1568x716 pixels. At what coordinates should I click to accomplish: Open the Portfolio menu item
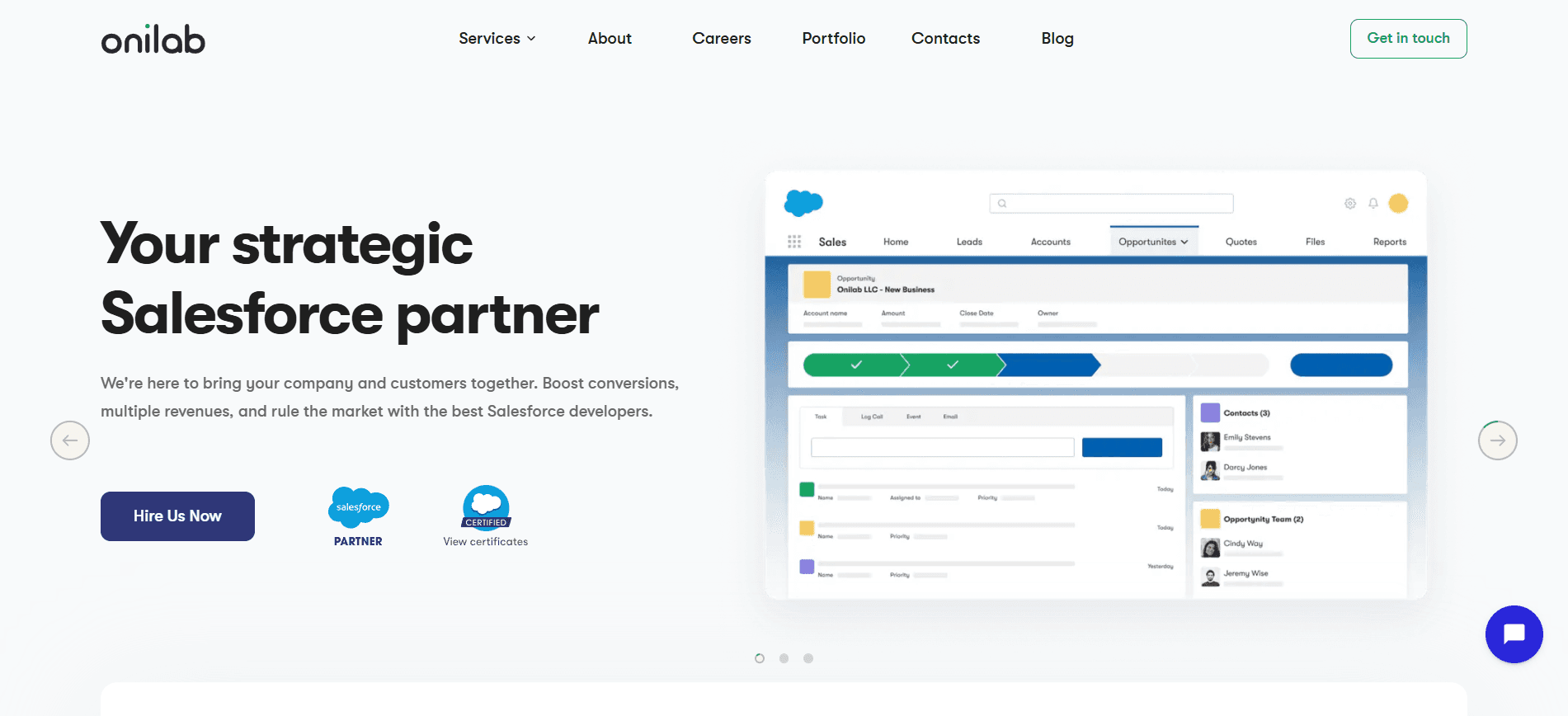tap(834, 39)
